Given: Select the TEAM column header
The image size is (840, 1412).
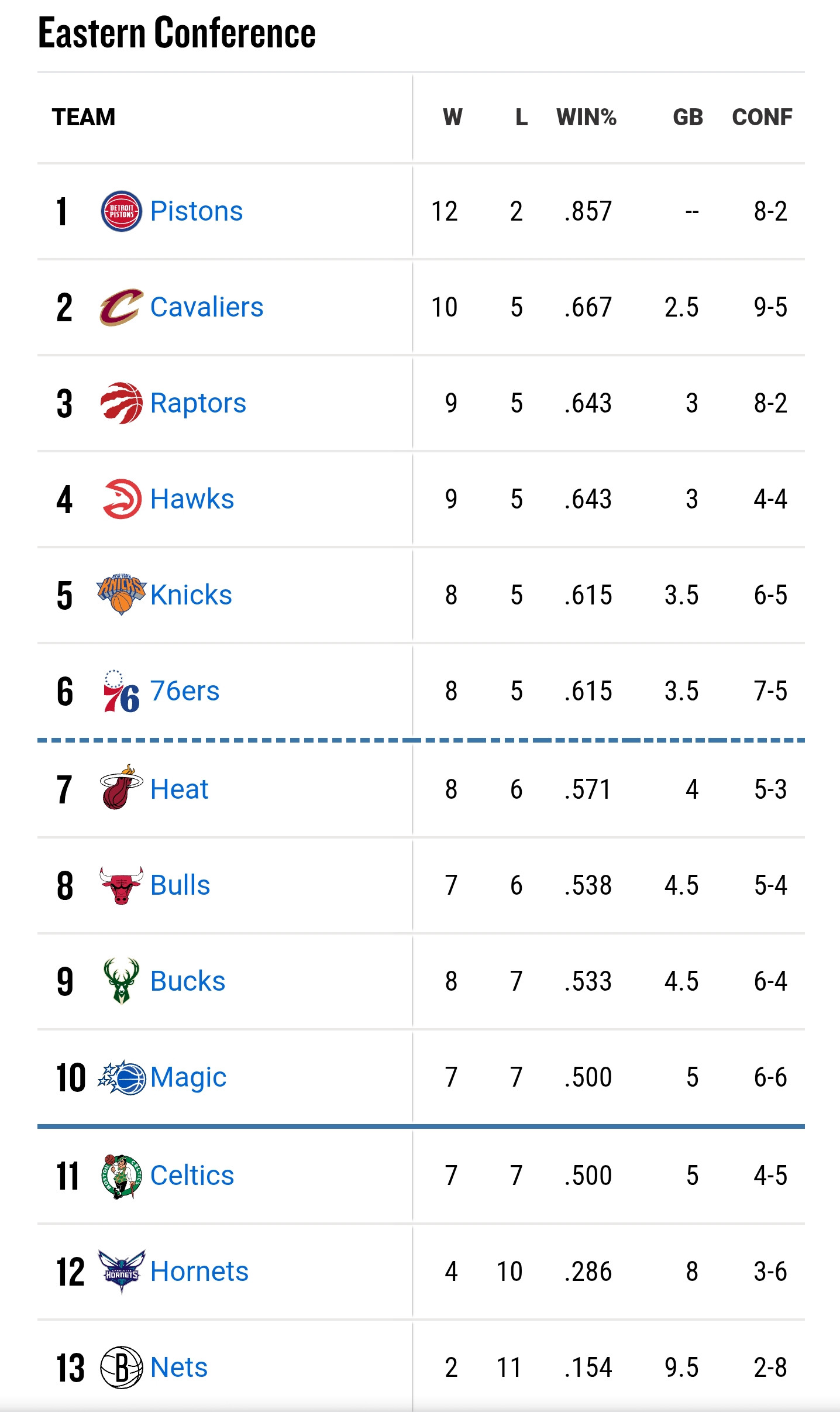Looking at the screenshot, I should 84,117.
